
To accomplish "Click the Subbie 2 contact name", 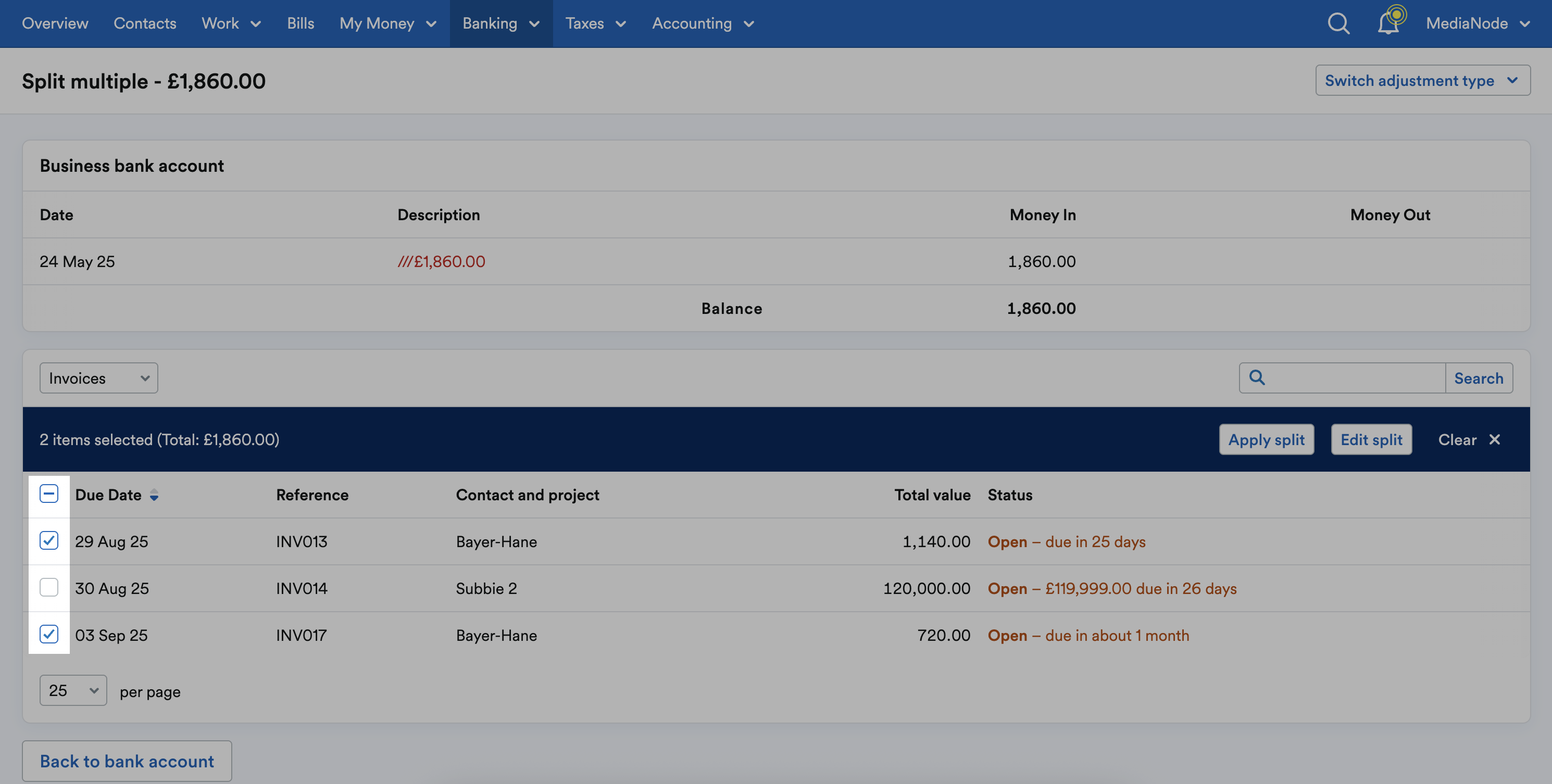I will (486, 588).
